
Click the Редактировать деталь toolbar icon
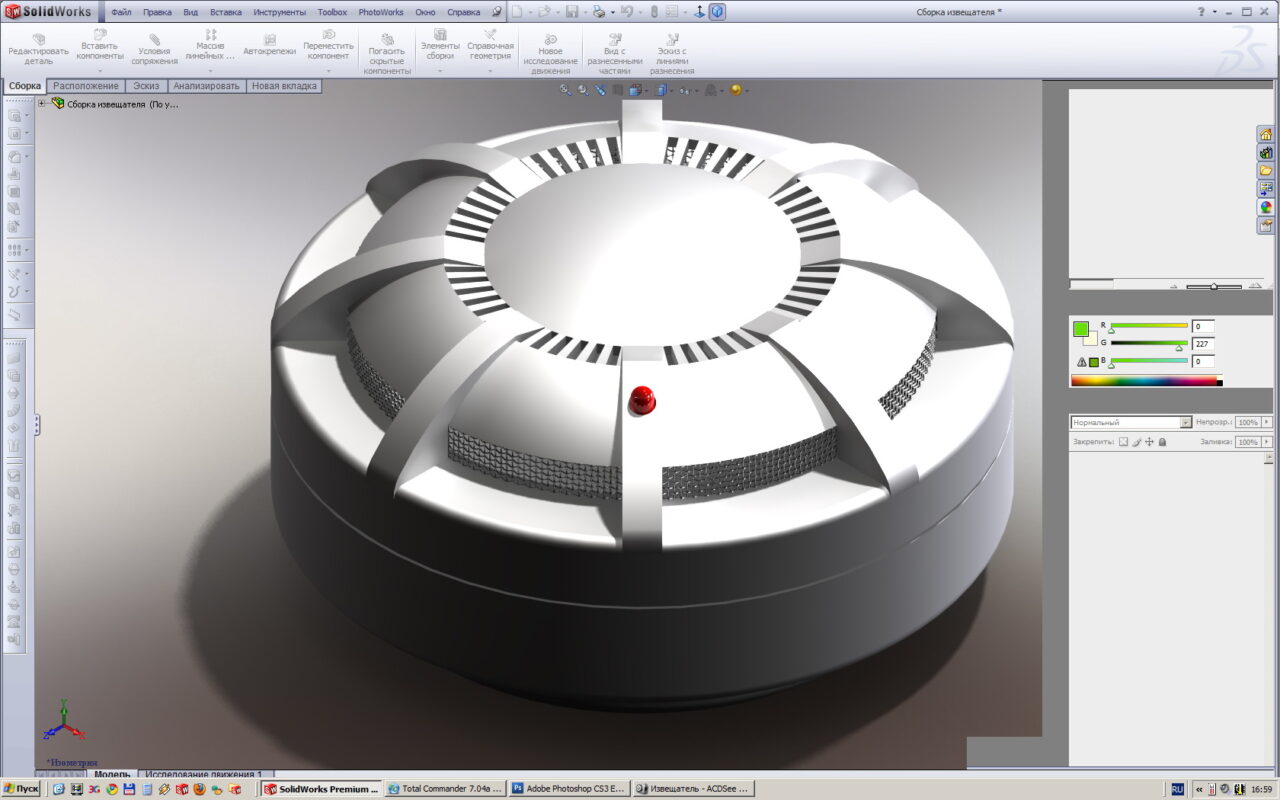pos(39,48)
